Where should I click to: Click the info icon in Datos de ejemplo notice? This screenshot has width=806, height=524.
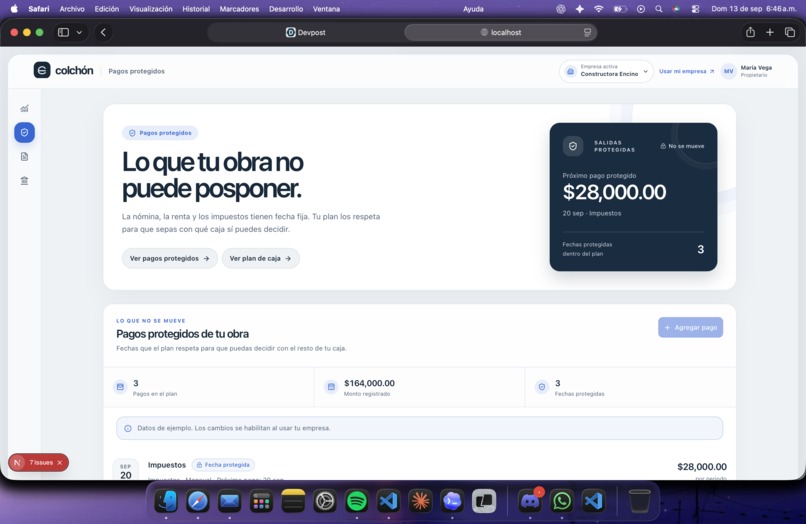[128, 428]
